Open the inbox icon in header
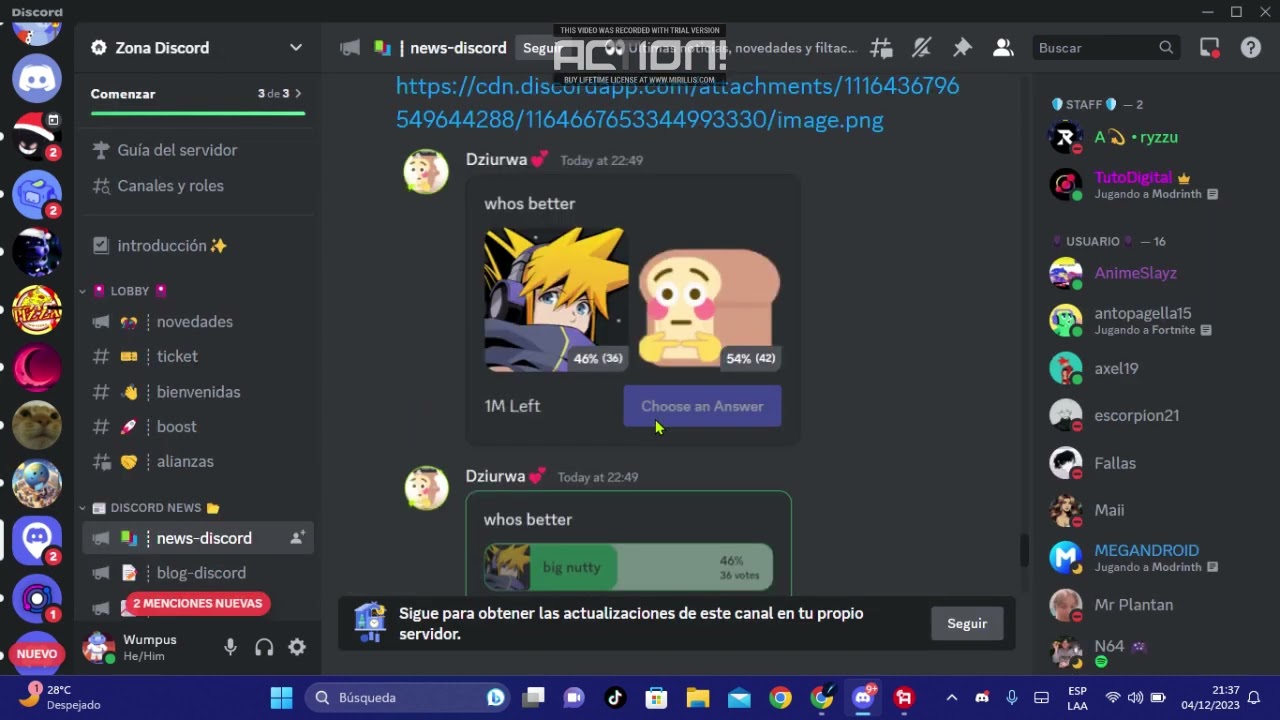 pyautogui.click(x=1210, y=48)
